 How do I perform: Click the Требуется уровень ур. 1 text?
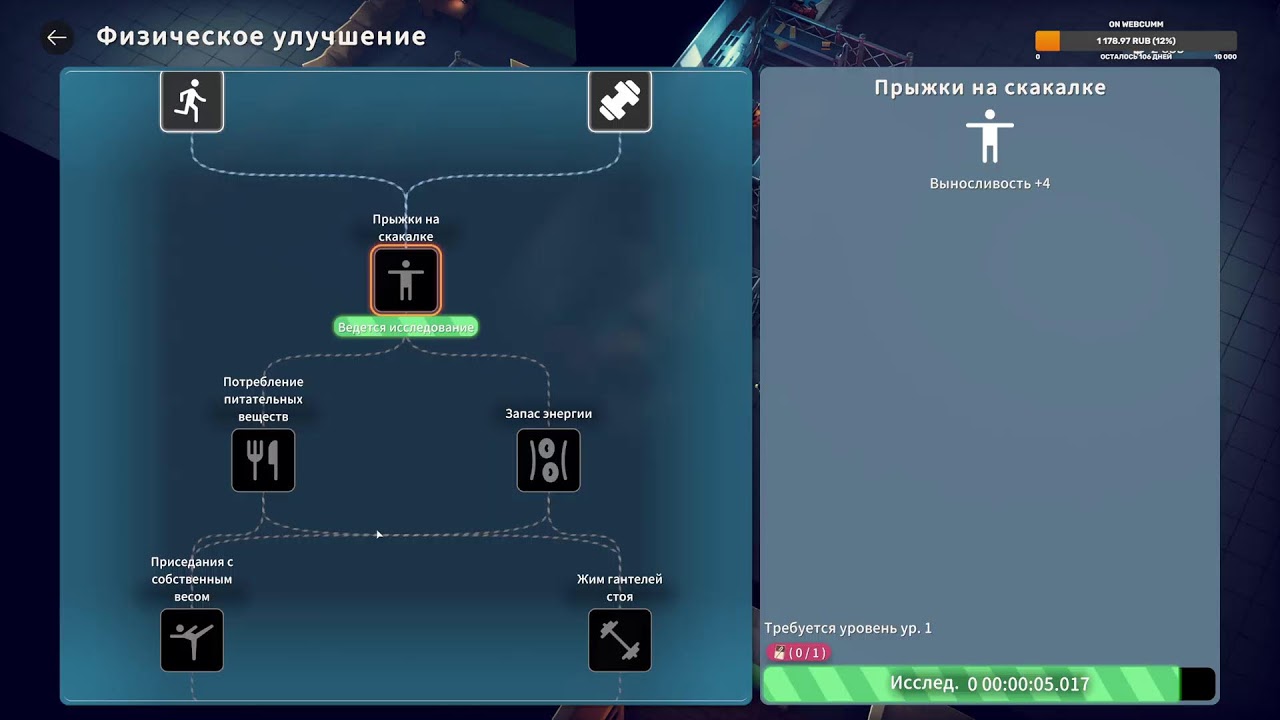[848, 628]
